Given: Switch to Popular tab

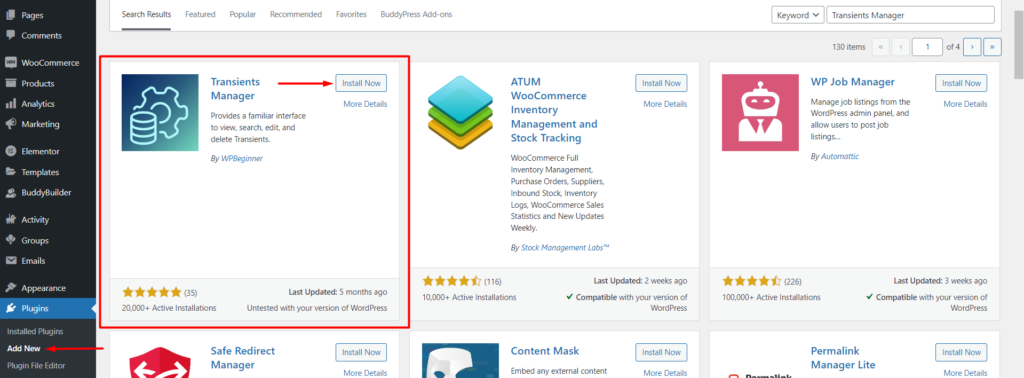Looking at the screenshot, I should click(x=242, y=14).
